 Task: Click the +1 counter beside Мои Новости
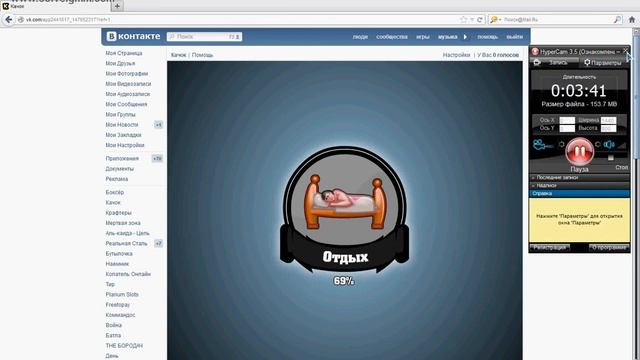coord(158,124)
